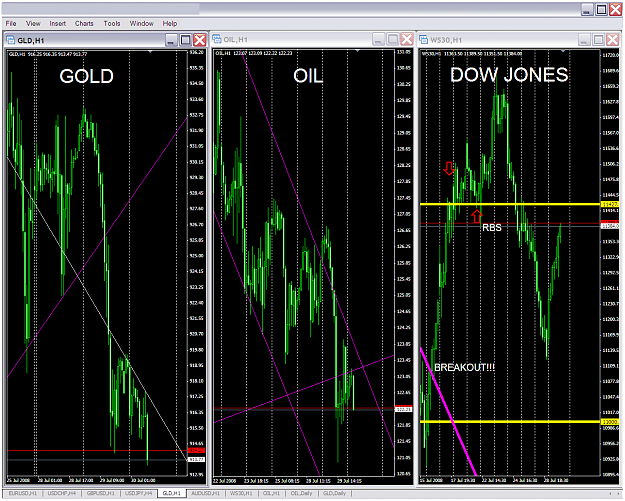The image size is (625, 501).
Task: Minimize the GLD,H1 chart window
Action: click(x=171, y=40)
